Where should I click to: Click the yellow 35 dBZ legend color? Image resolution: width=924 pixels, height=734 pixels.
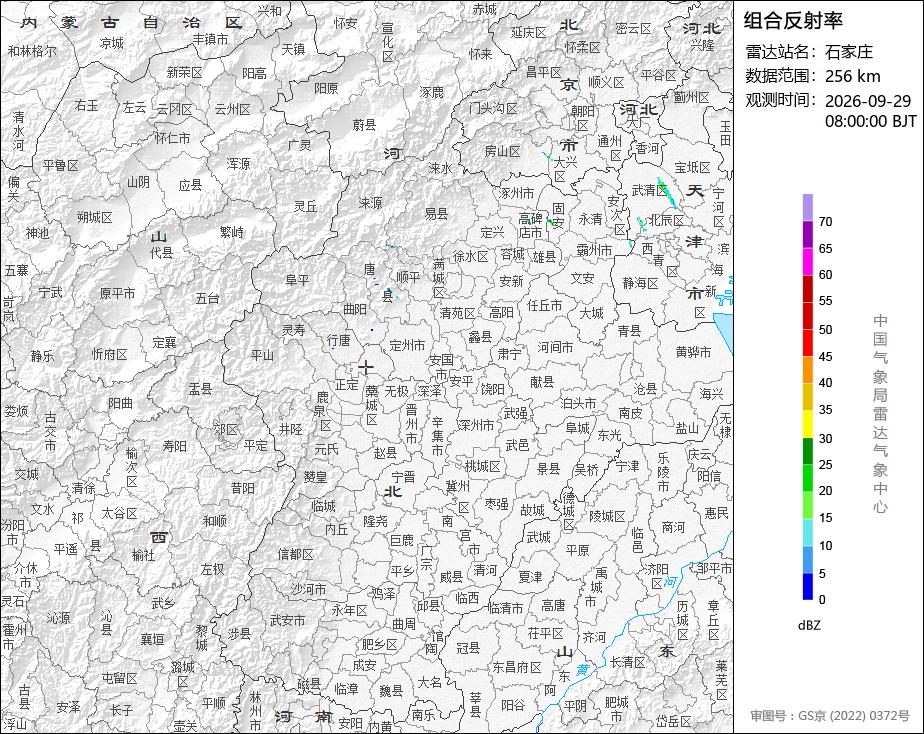click(x=808, y=424)
